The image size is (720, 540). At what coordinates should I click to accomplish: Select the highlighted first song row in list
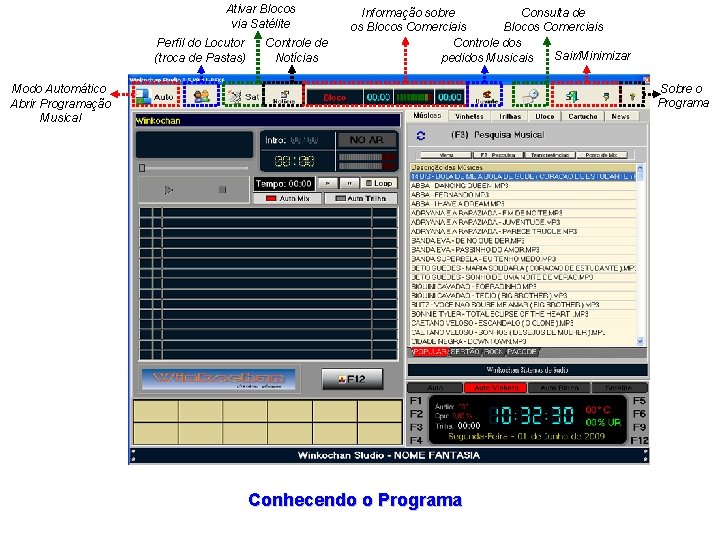click(523, 176)
